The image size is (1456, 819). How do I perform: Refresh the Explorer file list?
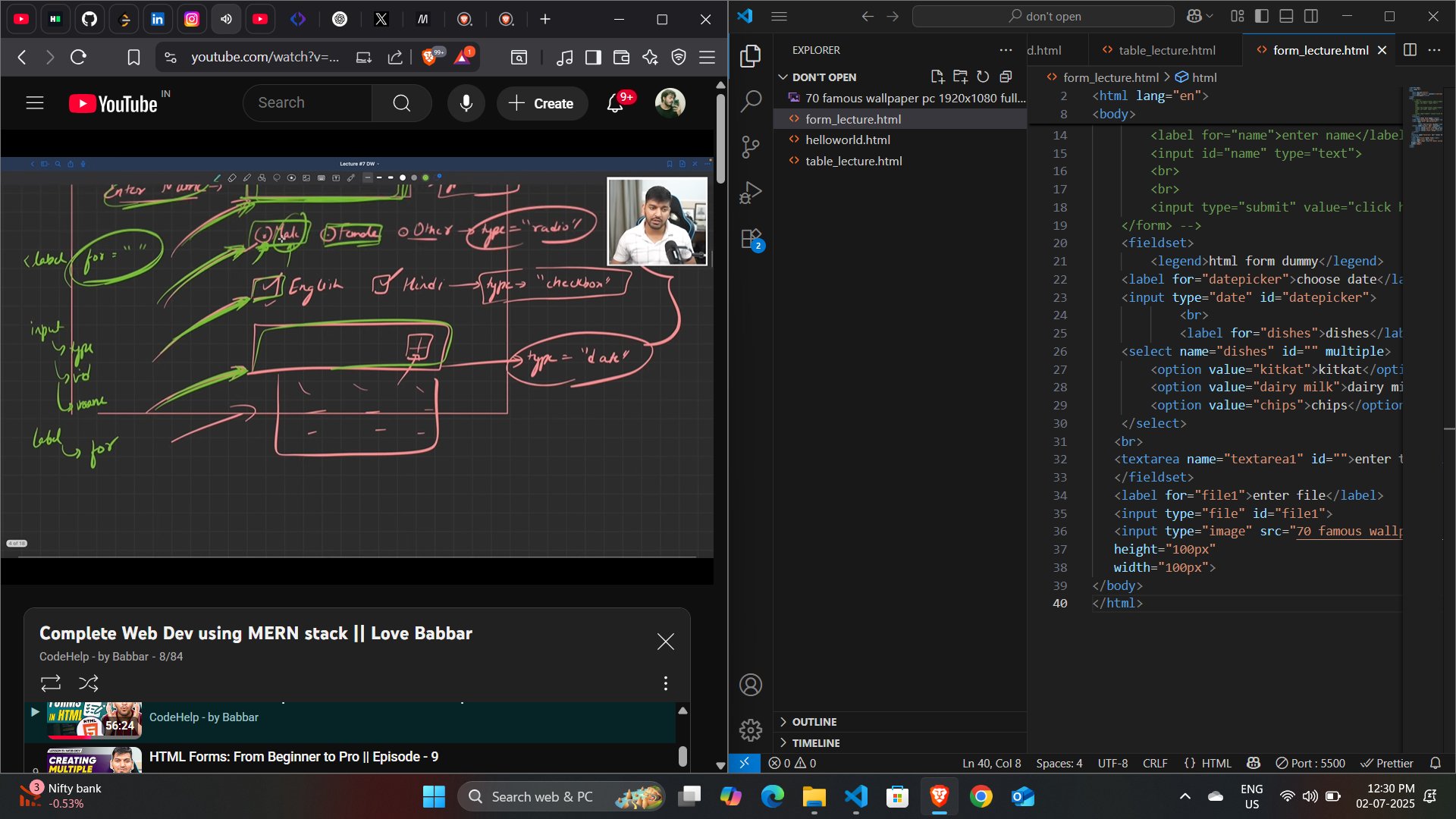coord(983,77)
